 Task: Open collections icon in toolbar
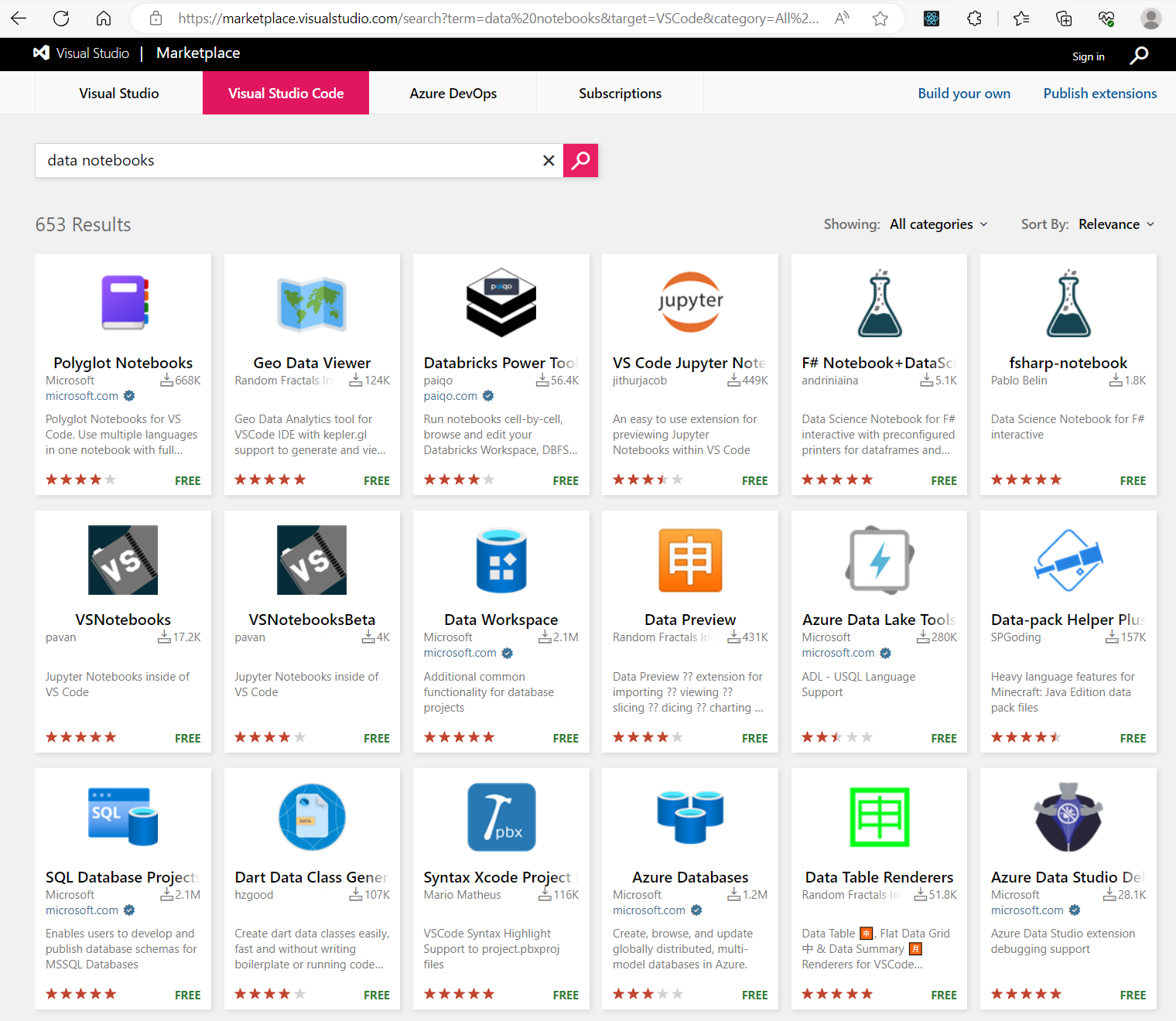click(1064, 19)
